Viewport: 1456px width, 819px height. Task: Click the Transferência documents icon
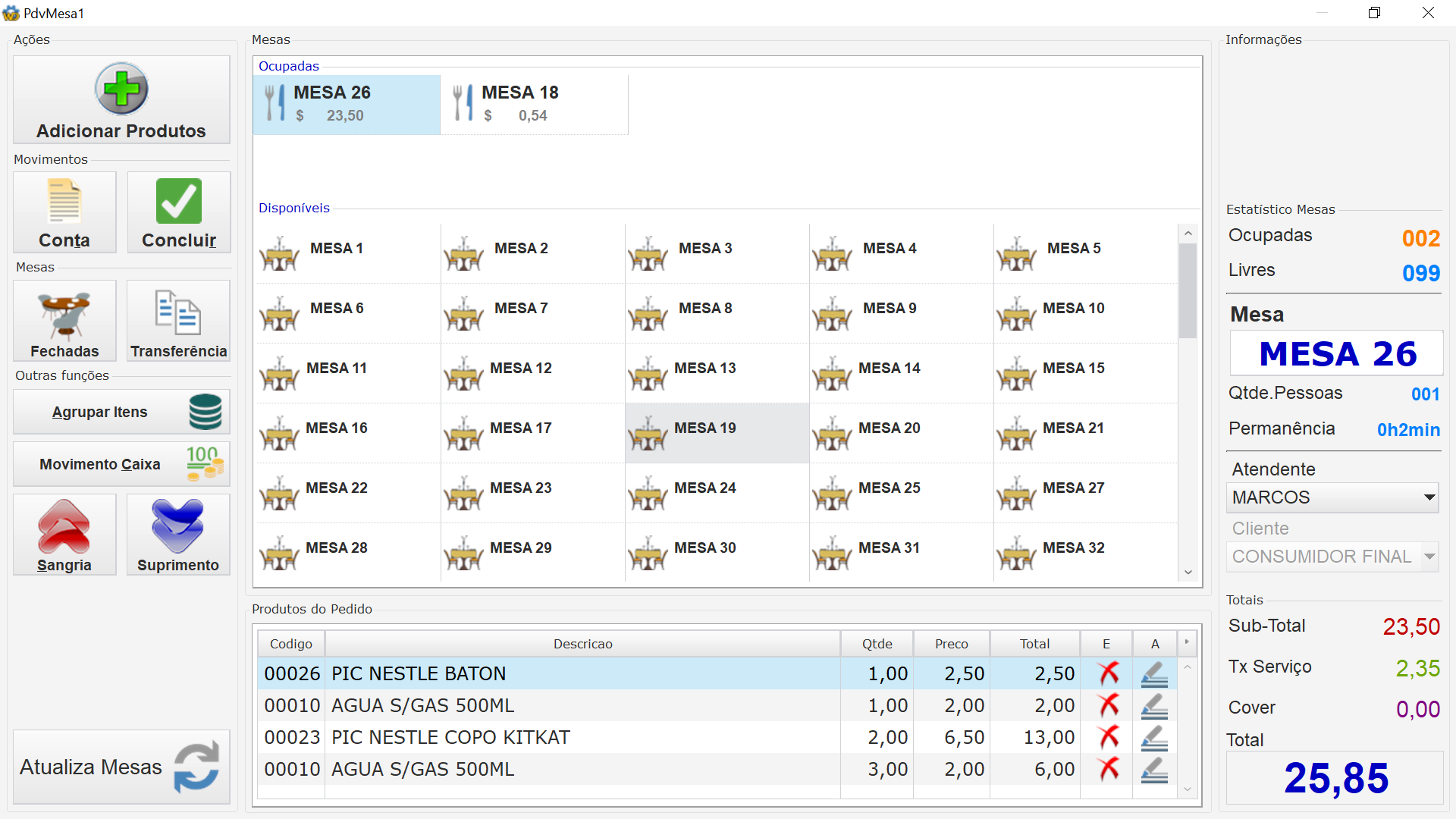click(x=178, y=312)
